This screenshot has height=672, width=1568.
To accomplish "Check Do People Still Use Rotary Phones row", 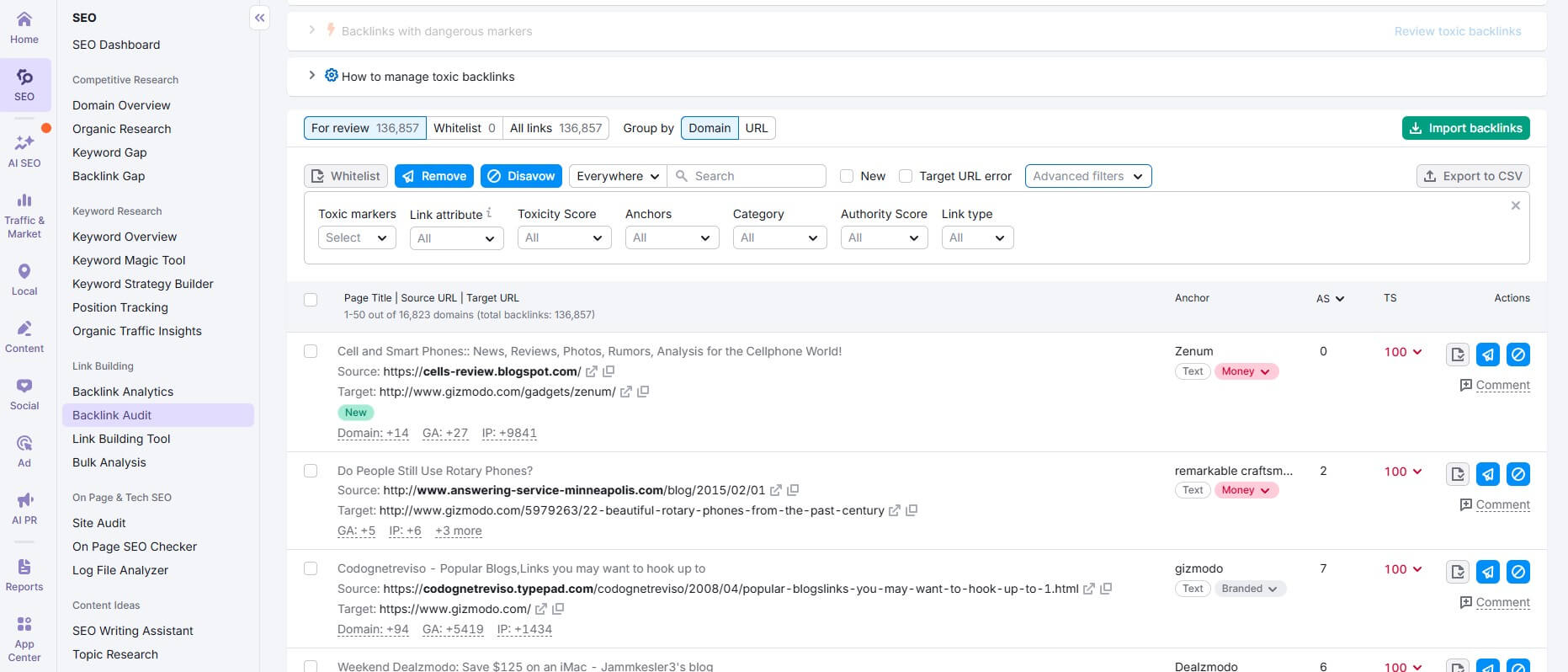I will coord(311,471).
